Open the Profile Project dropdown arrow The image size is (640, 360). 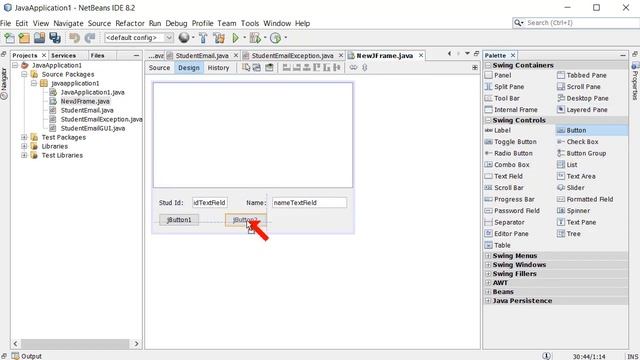(x=285, y=38)
